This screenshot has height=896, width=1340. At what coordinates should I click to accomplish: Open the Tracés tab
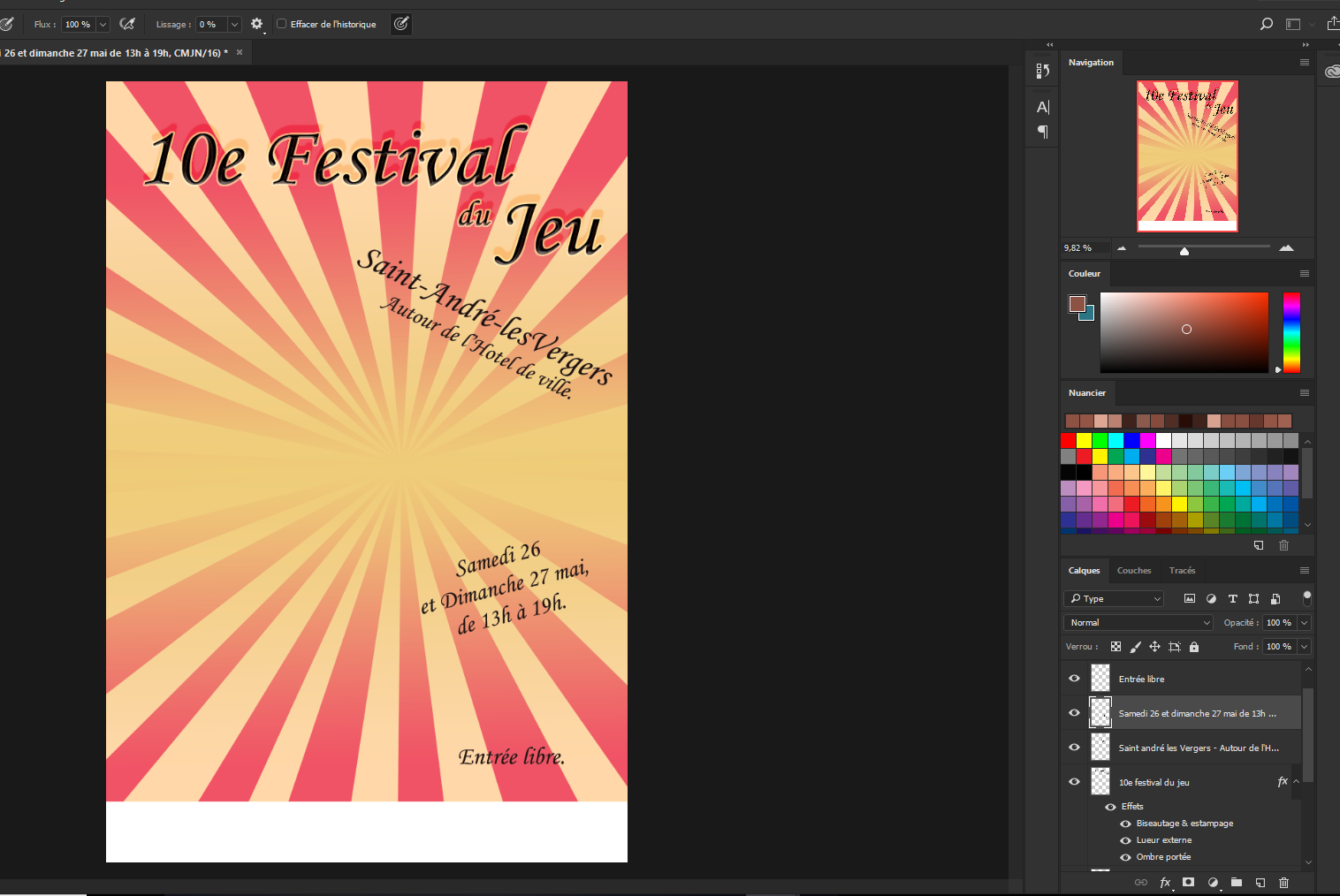tap(1182, 570)
